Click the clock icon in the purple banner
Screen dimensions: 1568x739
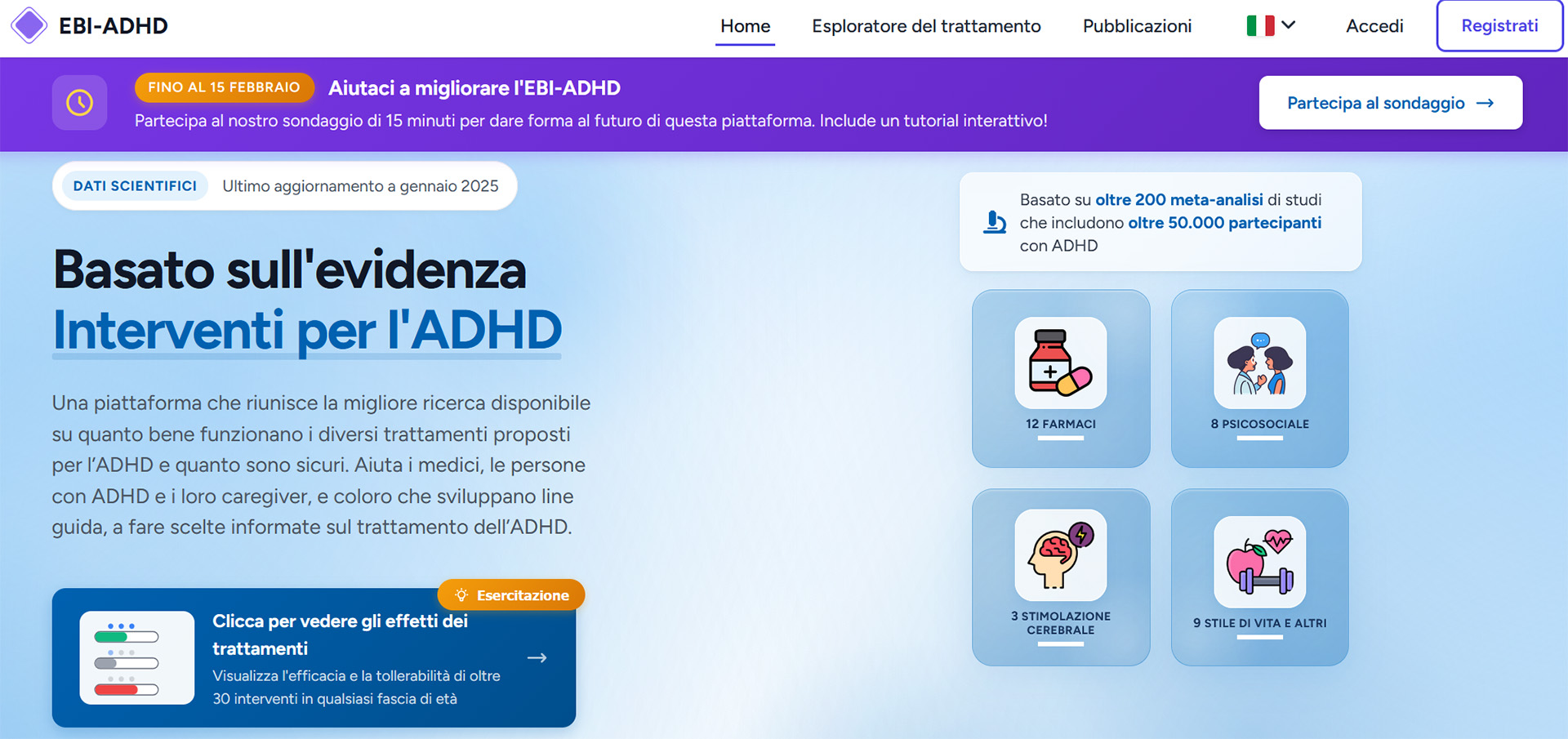79,103
